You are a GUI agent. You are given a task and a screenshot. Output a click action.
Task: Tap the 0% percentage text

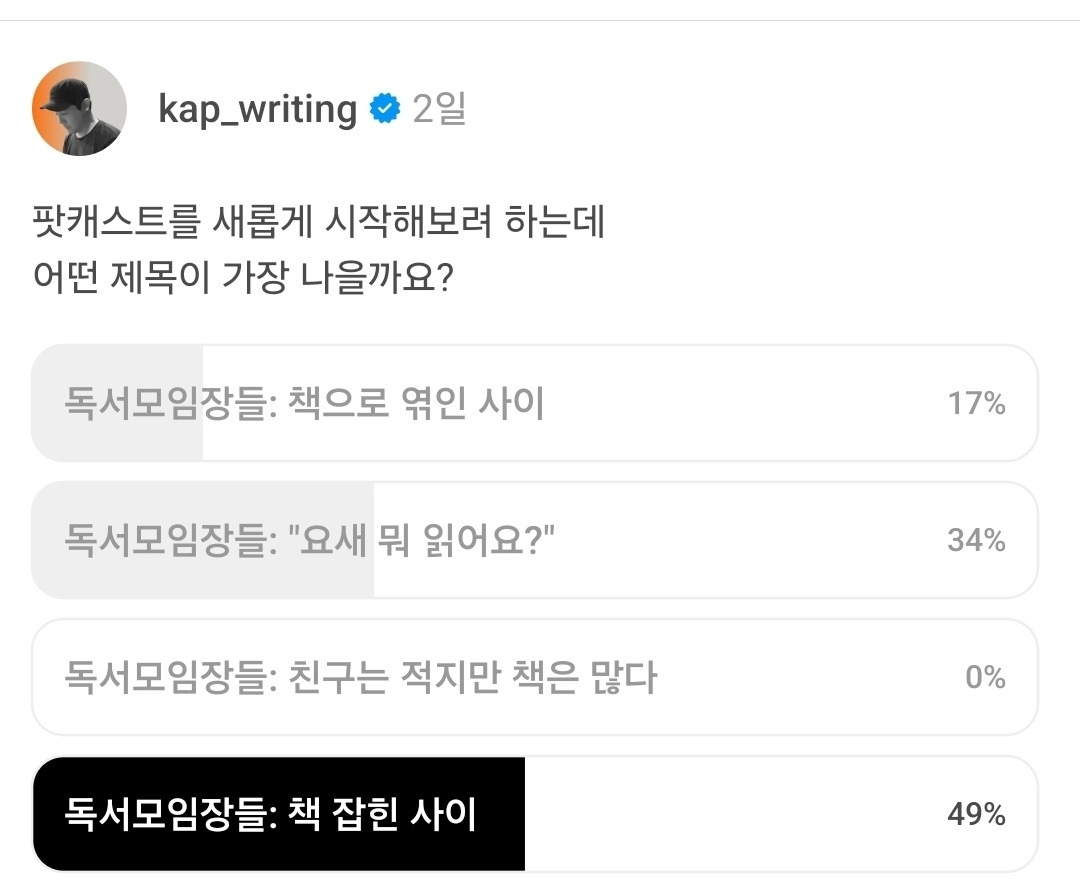[x=985, y=677]
